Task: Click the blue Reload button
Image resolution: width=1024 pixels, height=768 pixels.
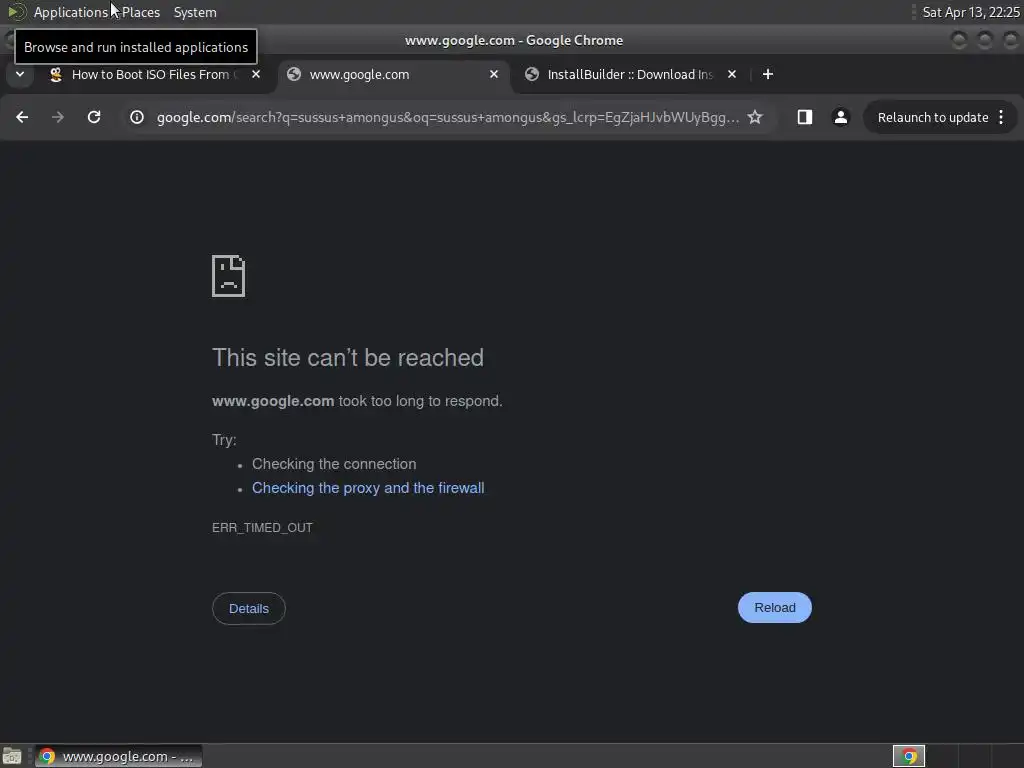Action: (775, 607)
